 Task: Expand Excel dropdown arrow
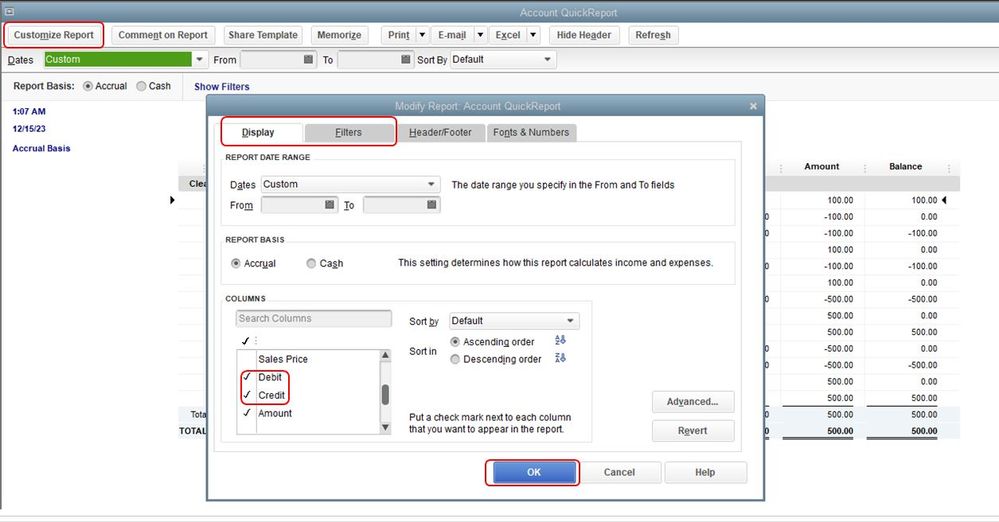pos(533,35)
